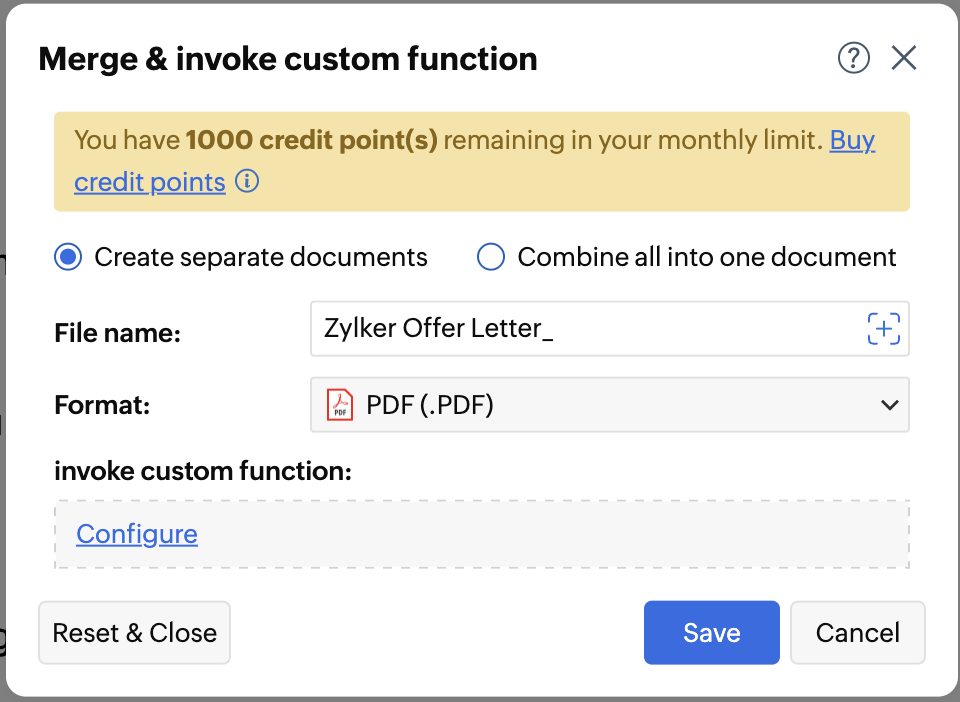Choose the Combine all into one radio button

(x=490, y=257)
